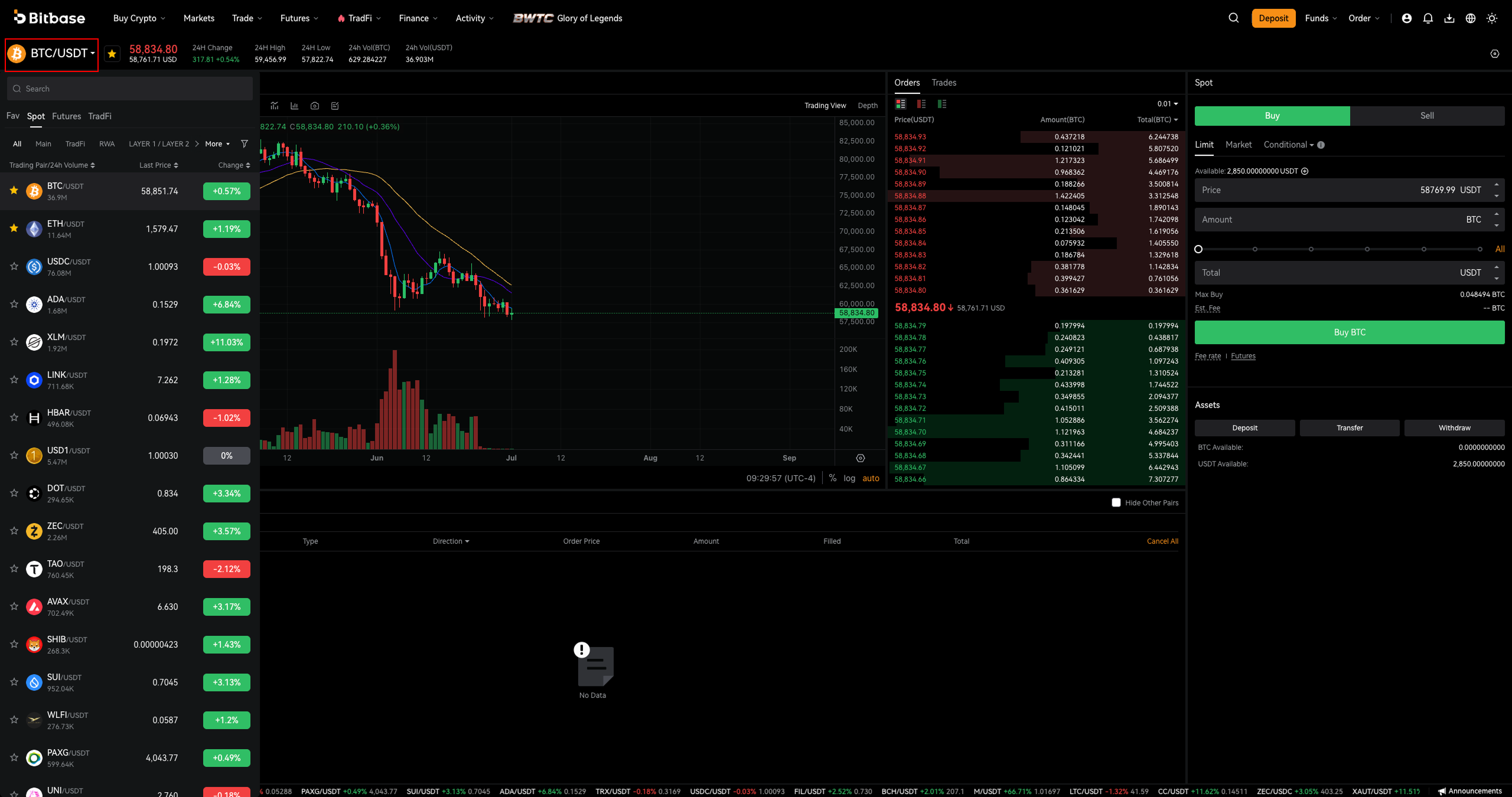This screenshot has width=1512, height=797.
Task: Expand the Funds dropdown
Action: tap(1321, 18)
